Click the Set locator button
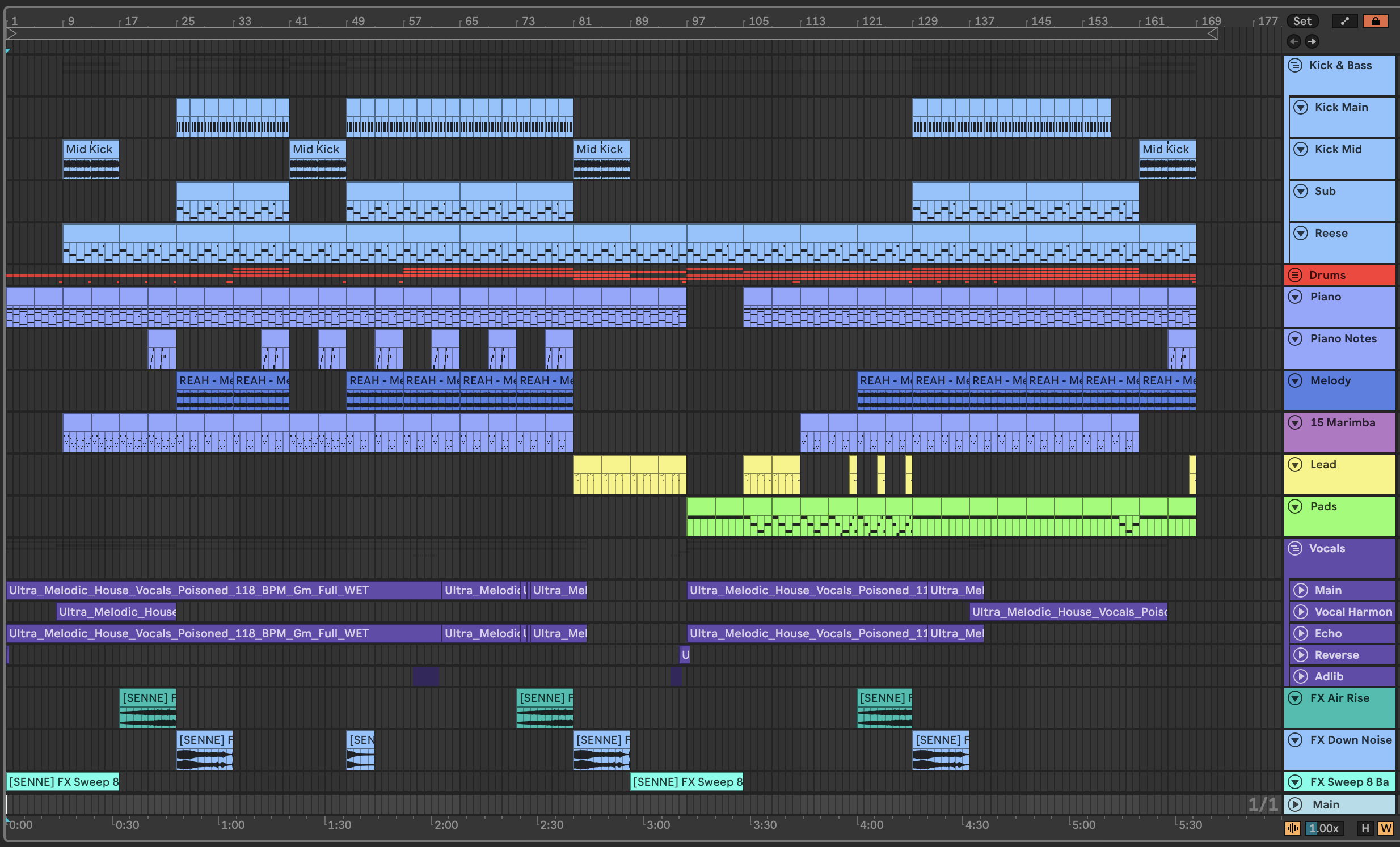Viewport: 1400px width, 847px height. (x=1302, y=21)
